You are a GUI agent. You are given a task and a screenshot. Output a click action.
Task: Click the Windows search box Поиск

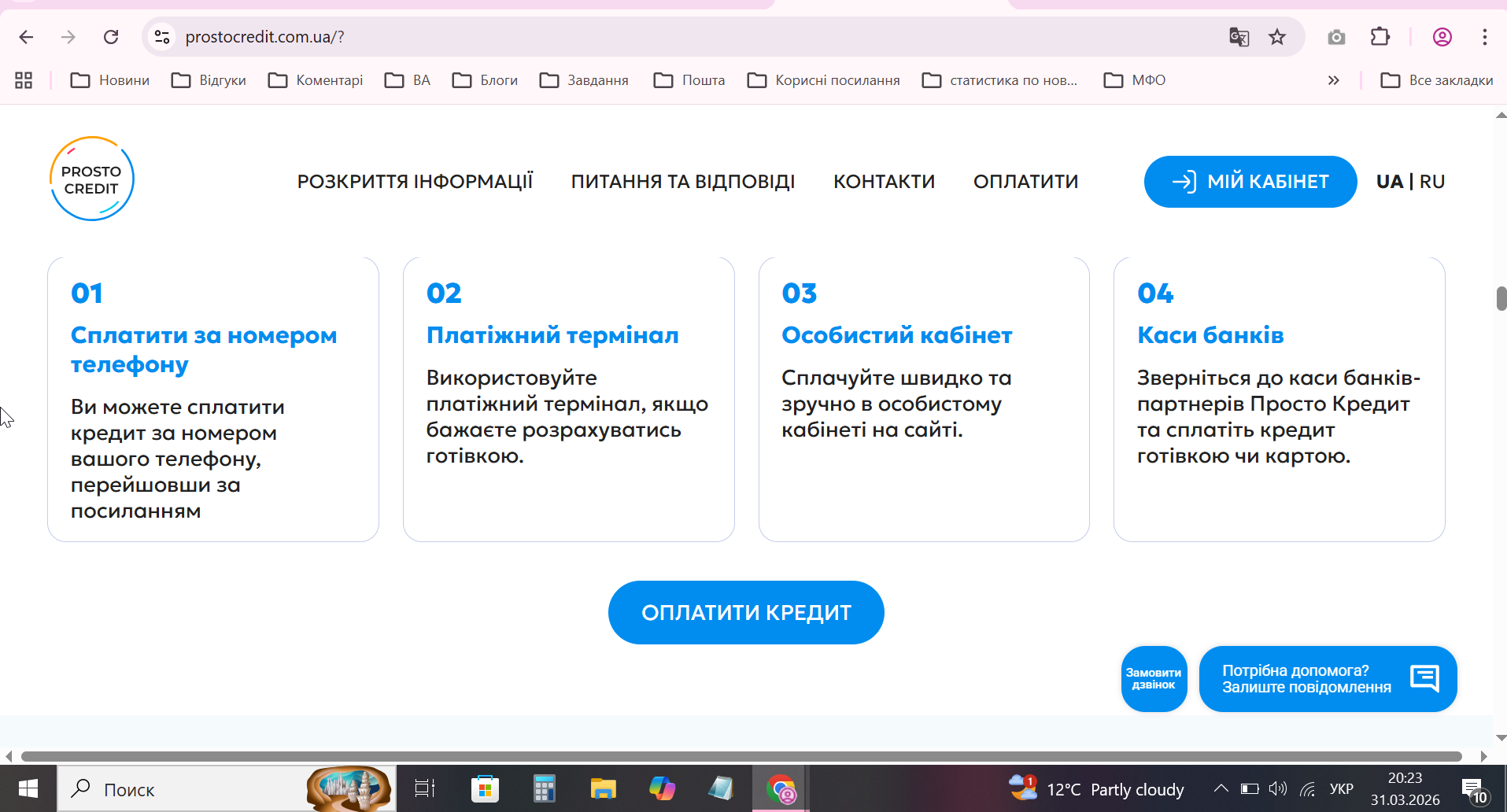click(x=227, y=788)
